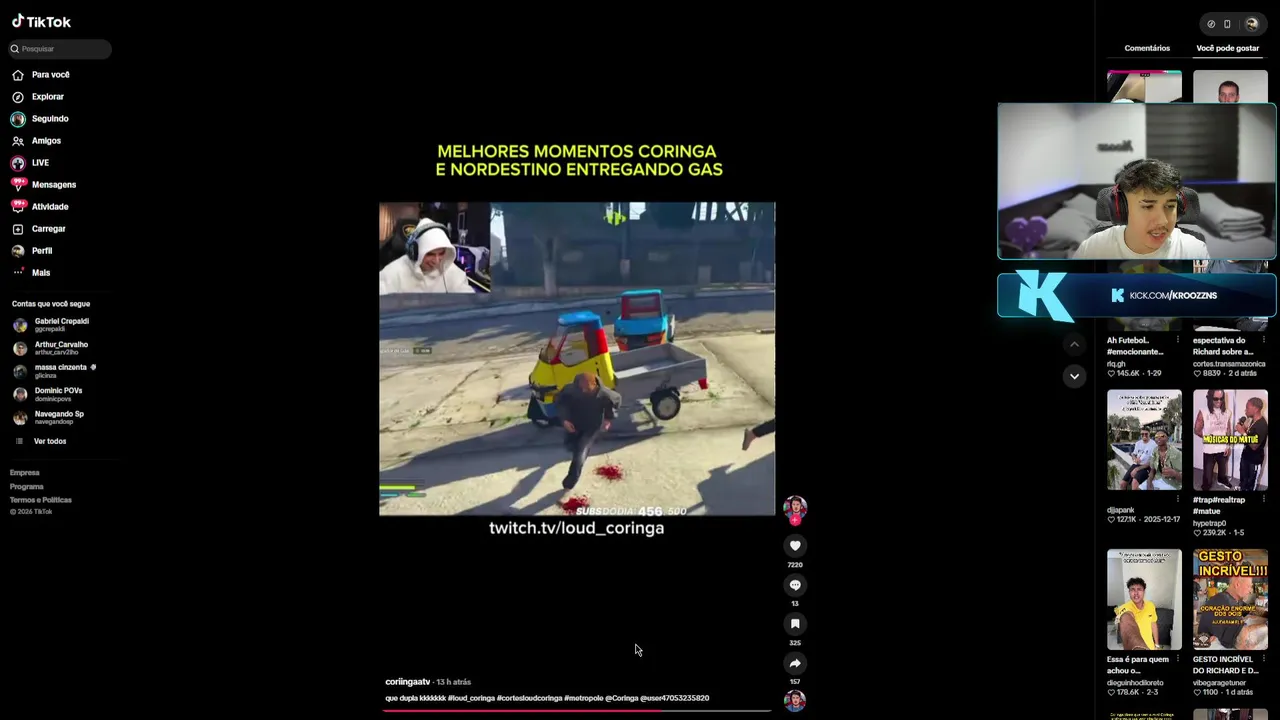The width and height of the screenshot is (1280, 720).
Task: Click the Carregar plus icon
Action: [x=18, y=229]
